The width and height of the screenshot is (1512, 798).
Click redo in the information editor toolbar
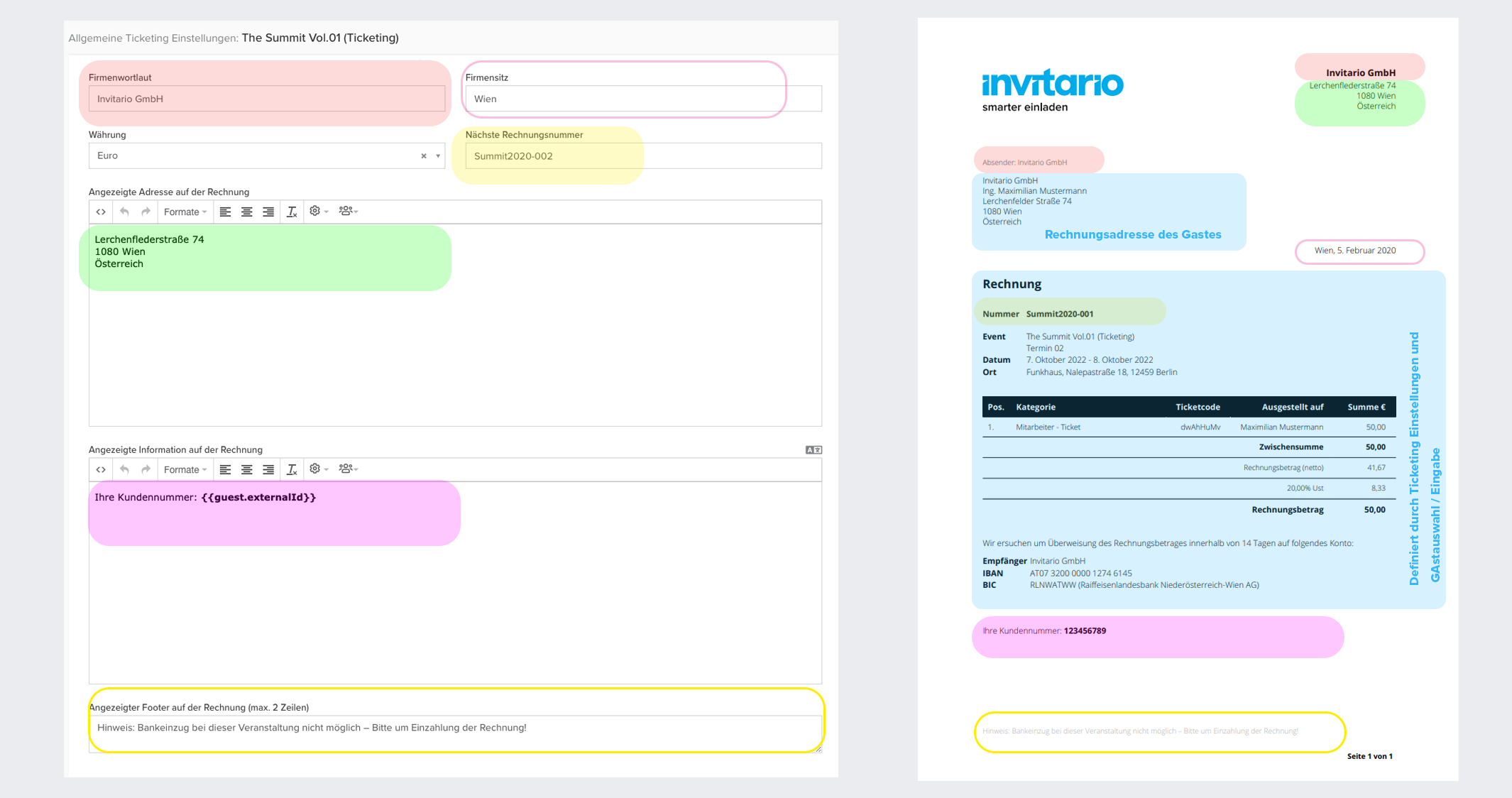pyautogui.click(x=146, y=469)
